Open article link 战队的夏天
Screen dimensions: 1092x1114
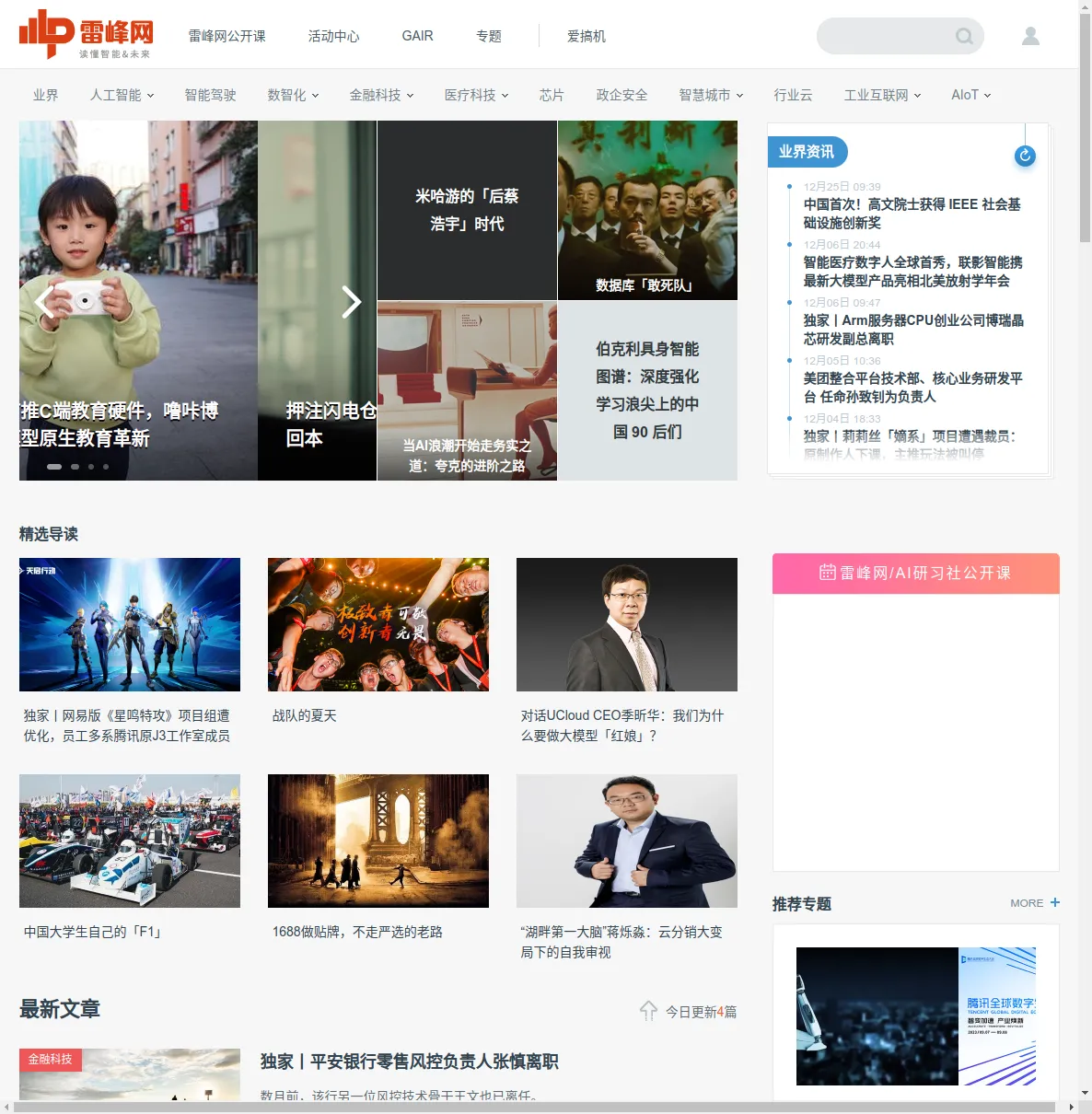tap(305, 715)
